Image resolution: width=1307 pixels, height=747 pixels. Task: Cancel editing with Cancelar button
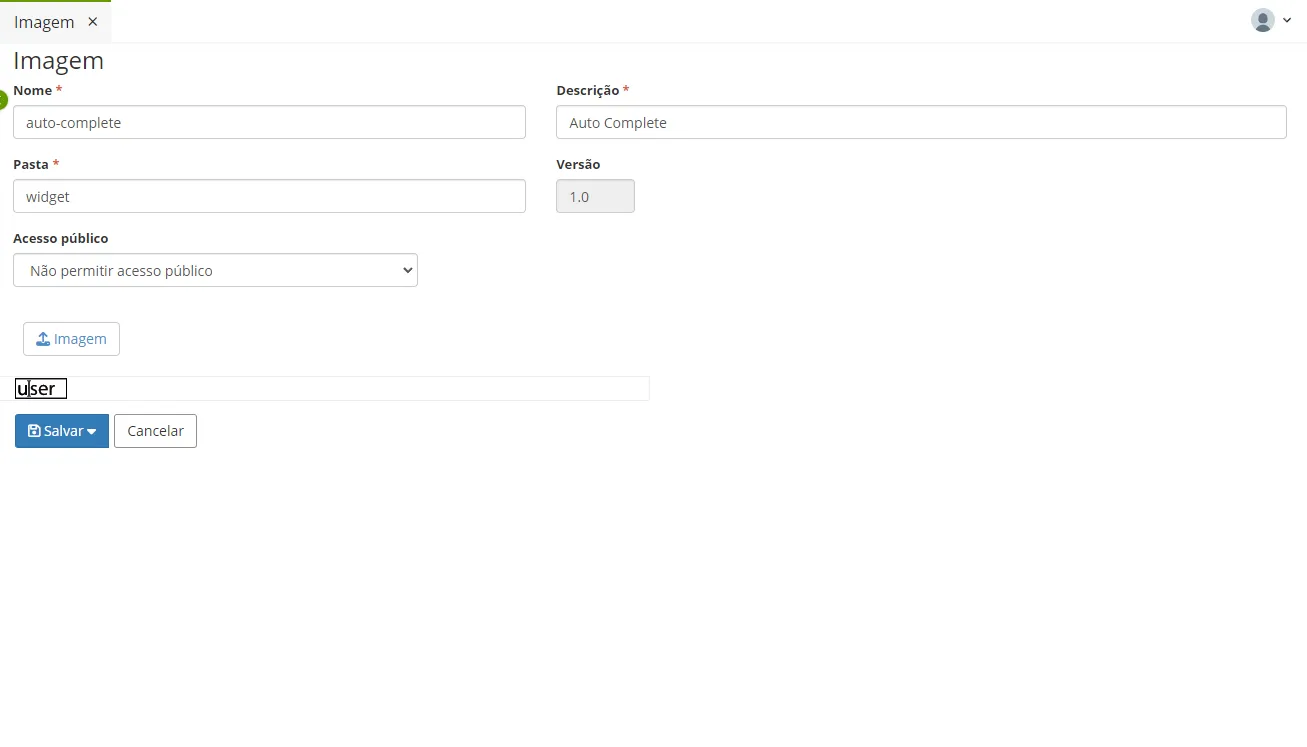pos(155,431)
